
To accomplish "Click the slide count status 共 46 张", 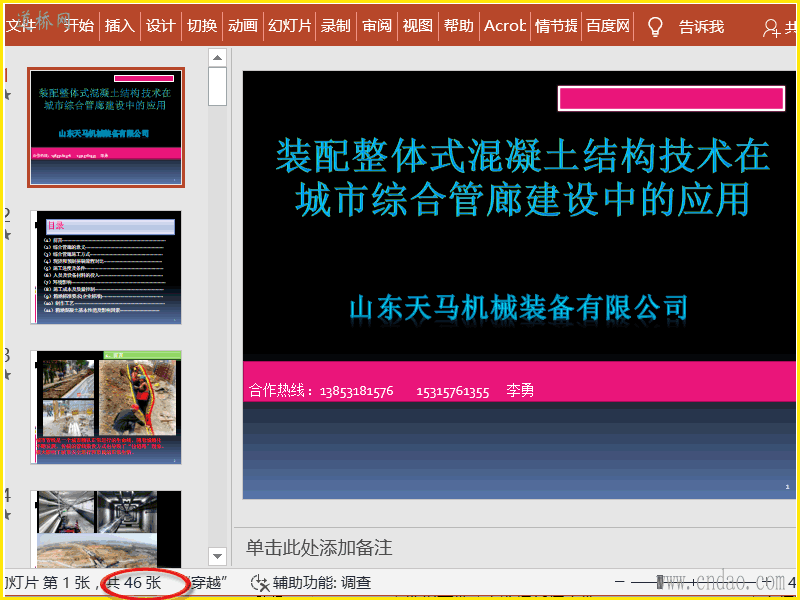I will [135, 582].
